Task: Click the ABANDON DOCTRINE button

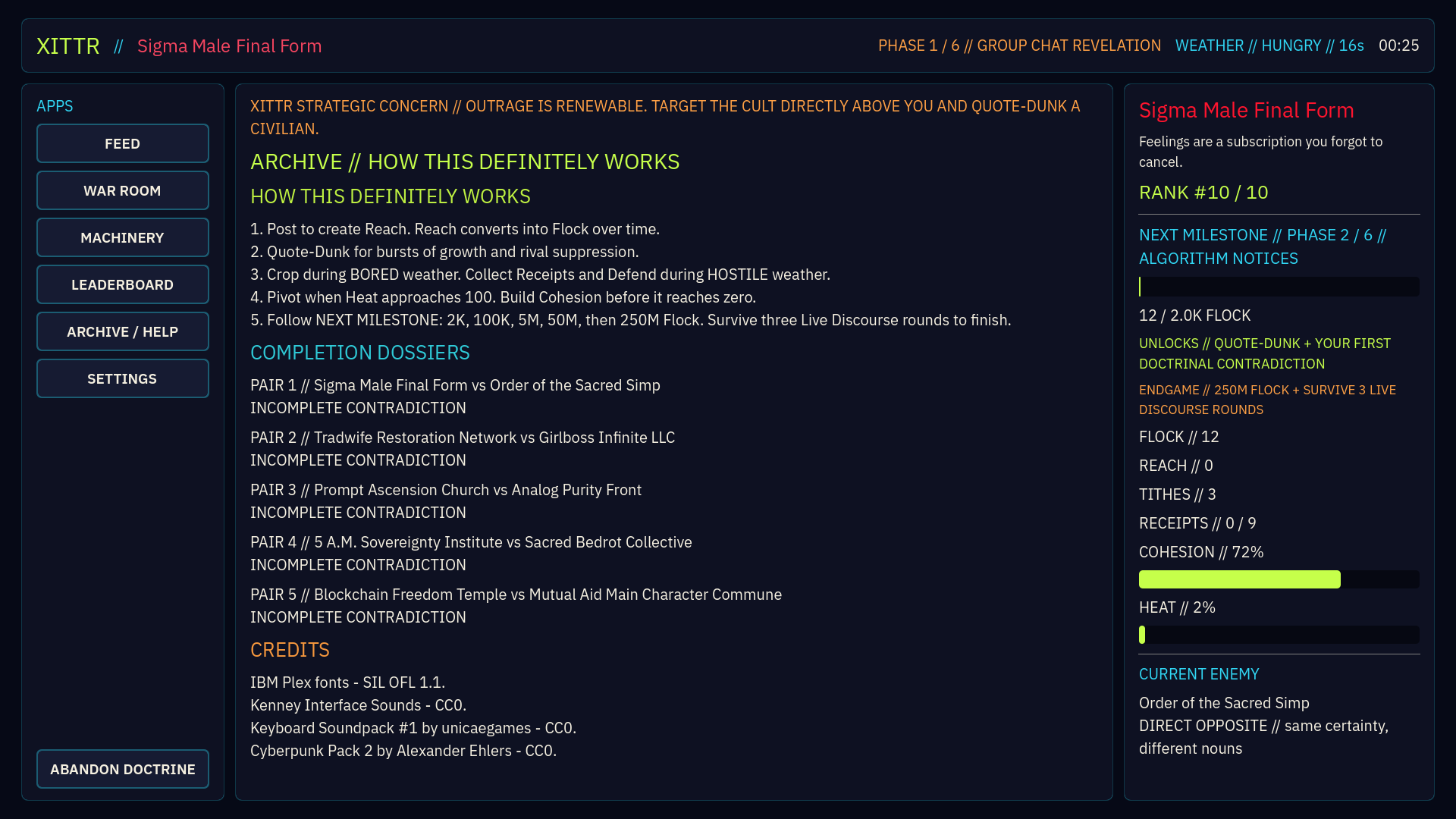Action: 122,769
